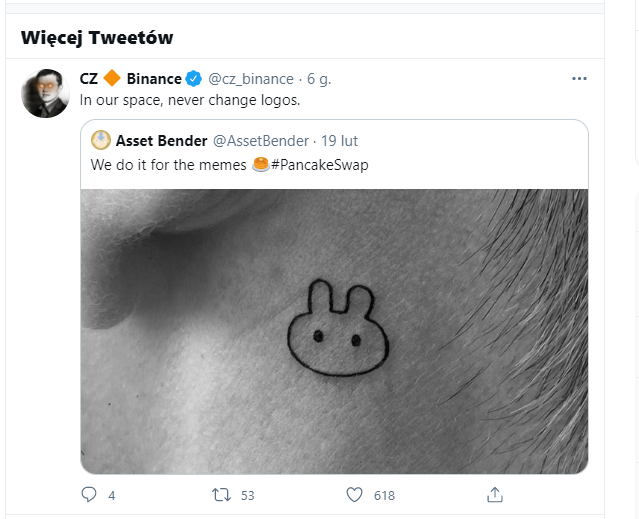
Task: Click the 618 likes count
Action: (x=384, y=495)
